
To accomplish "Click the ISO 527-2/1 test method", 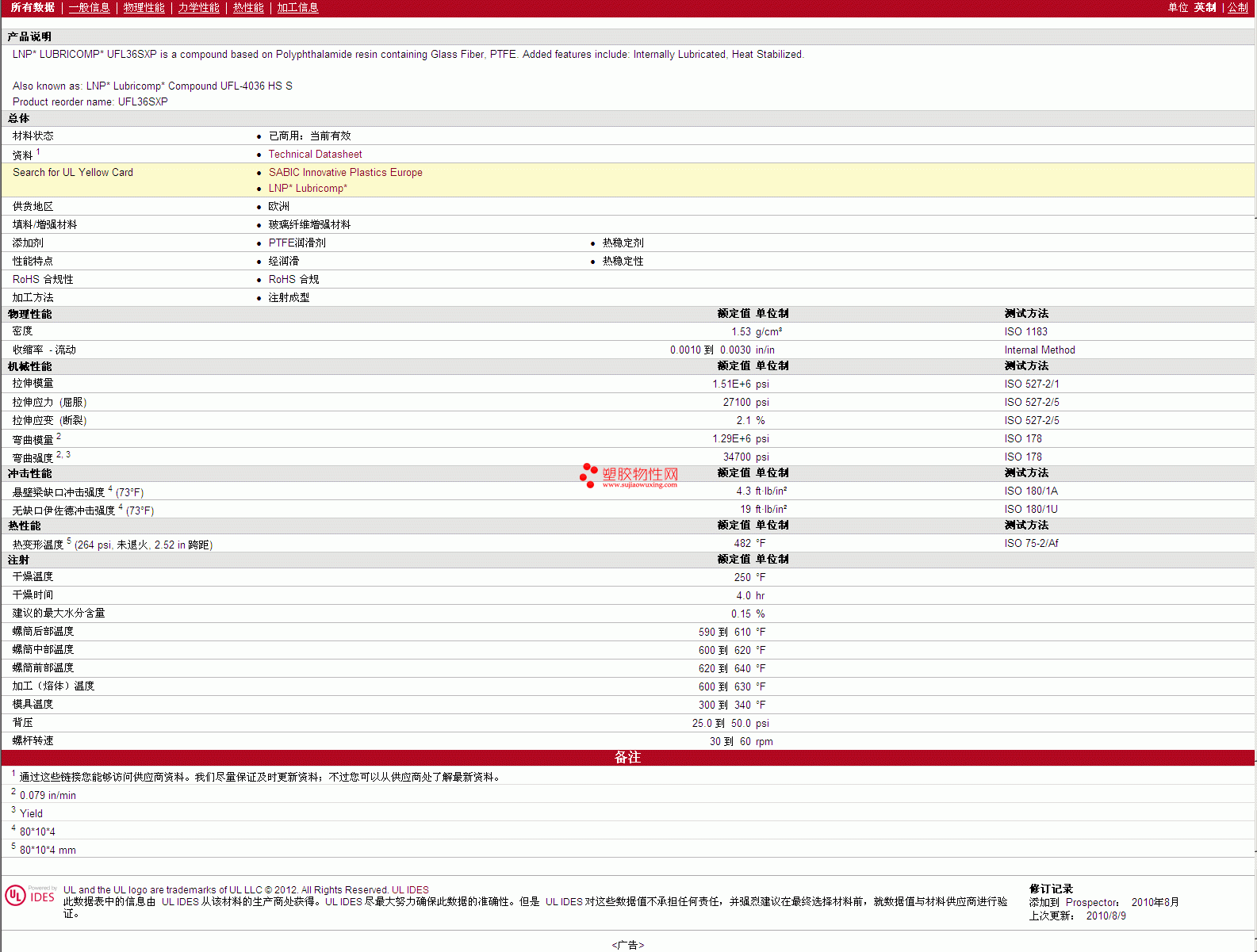I will (1032, 384).
